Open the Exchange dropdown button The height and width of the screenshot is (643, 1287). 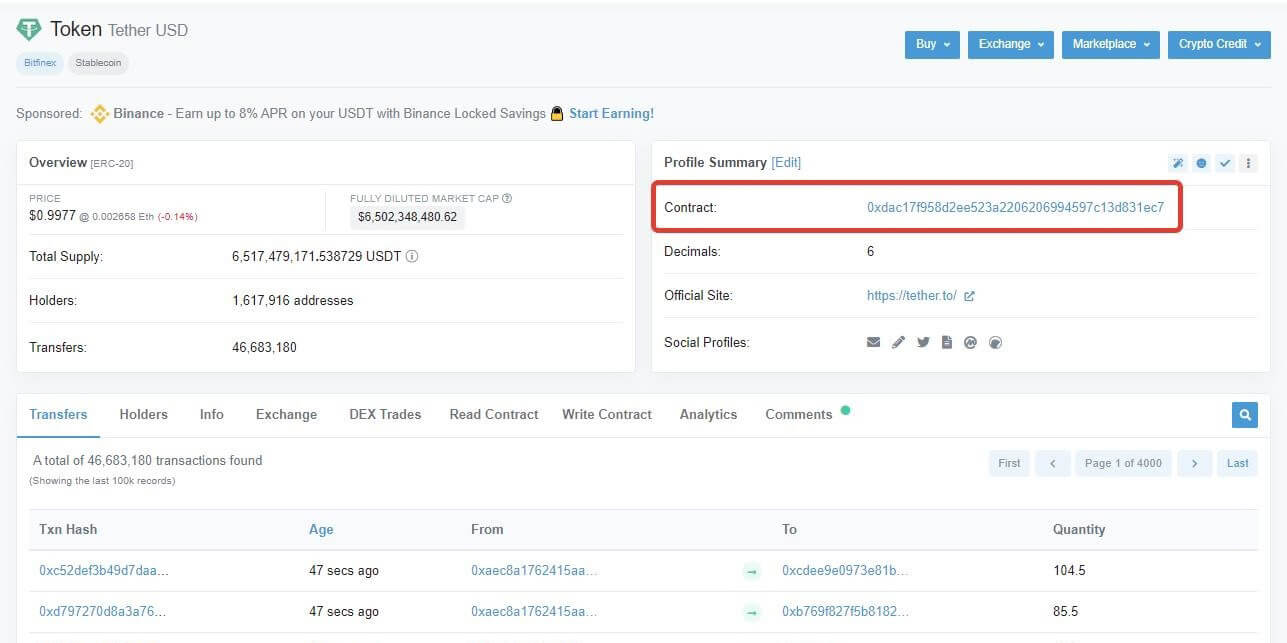tap(1011, 44)
